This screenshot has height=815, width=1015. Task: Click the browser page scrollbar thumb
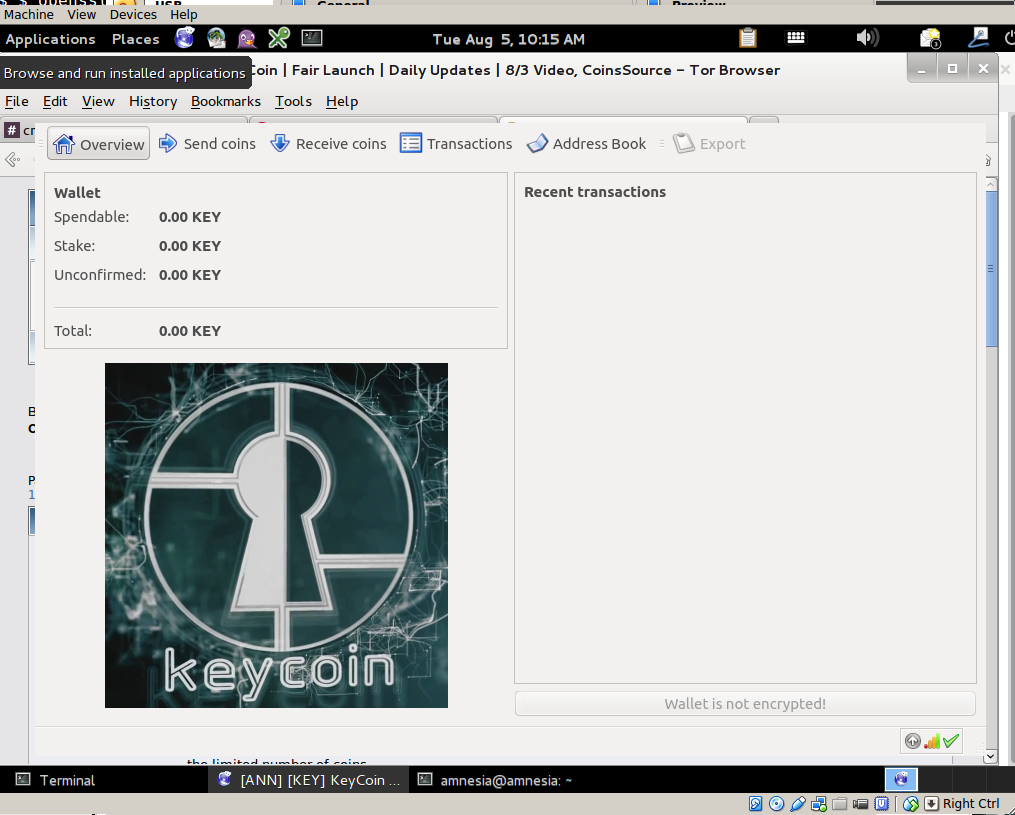(x=991, y=269)
